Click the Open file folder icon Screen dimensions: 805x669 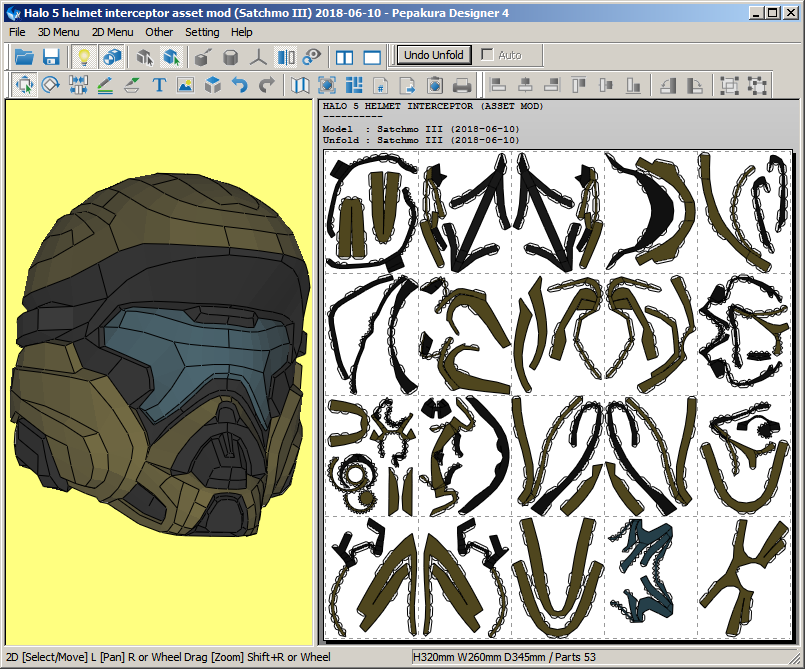24,57
